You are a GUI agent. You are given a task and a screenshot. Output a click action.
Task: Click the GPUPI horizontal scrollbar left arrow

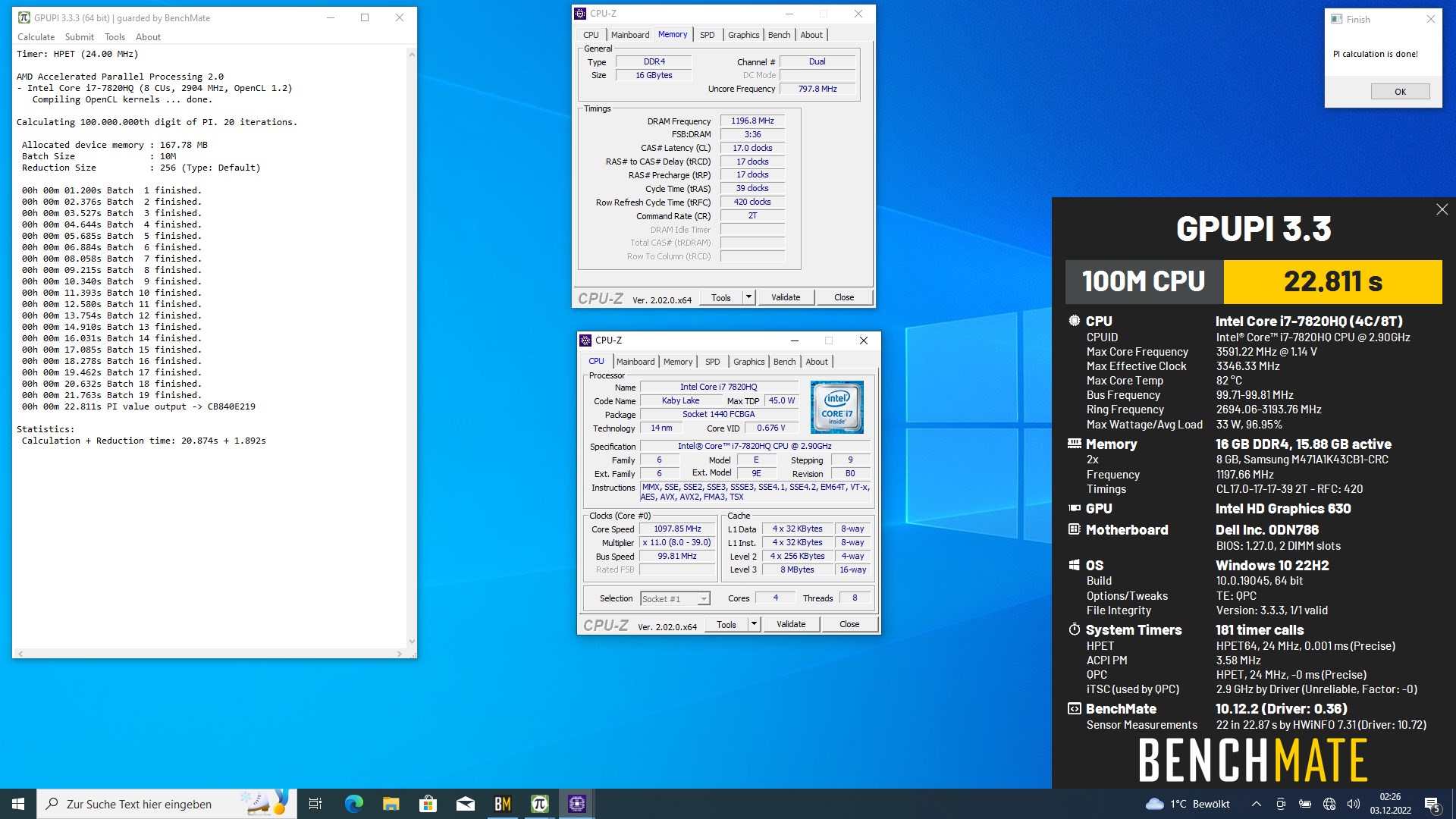click(x=20, y=653)
